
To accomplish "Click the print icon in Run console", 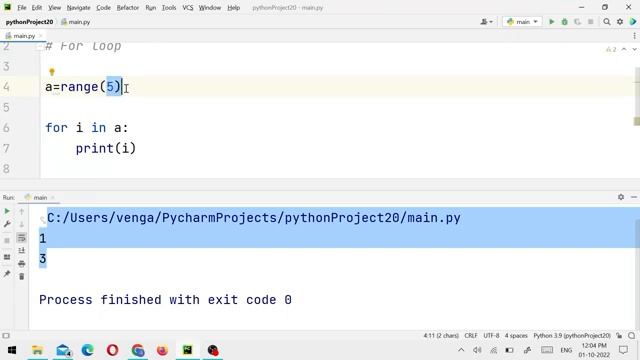I will point(22,264).
